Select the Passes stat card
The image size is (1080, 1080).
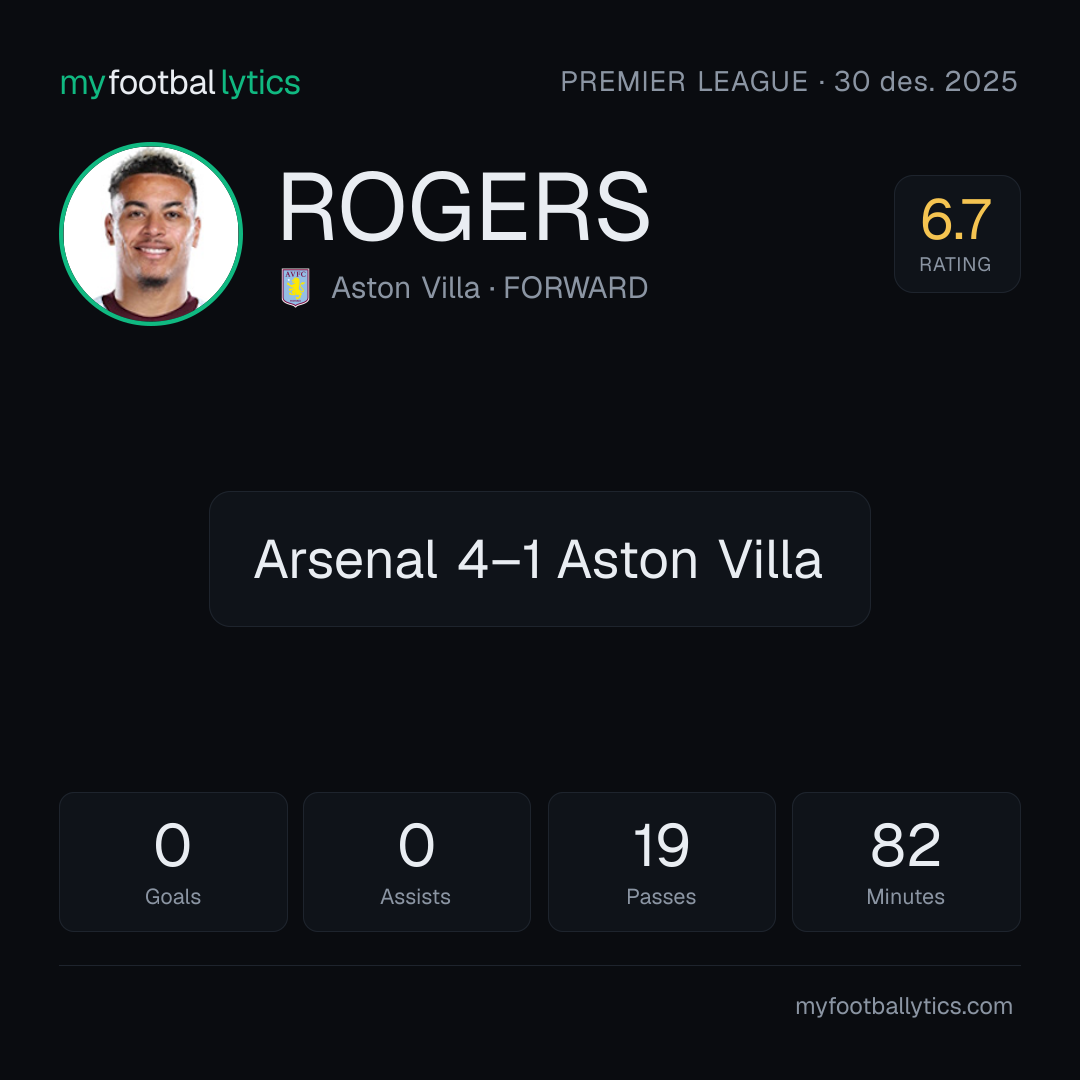pos(661,862)
